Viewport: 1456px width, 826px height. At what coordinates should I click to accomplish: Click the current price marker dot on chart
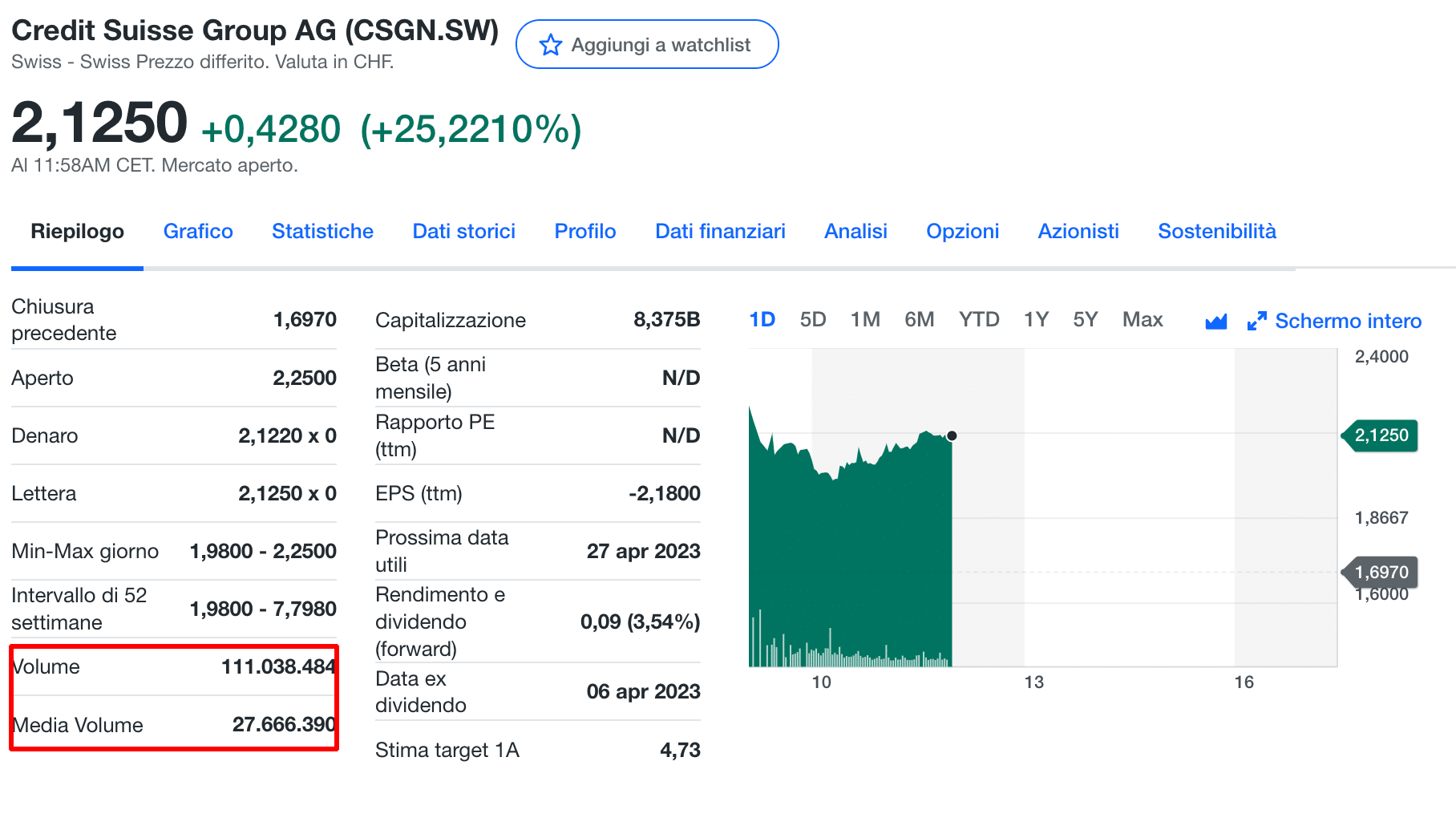[x=952, y=436]
